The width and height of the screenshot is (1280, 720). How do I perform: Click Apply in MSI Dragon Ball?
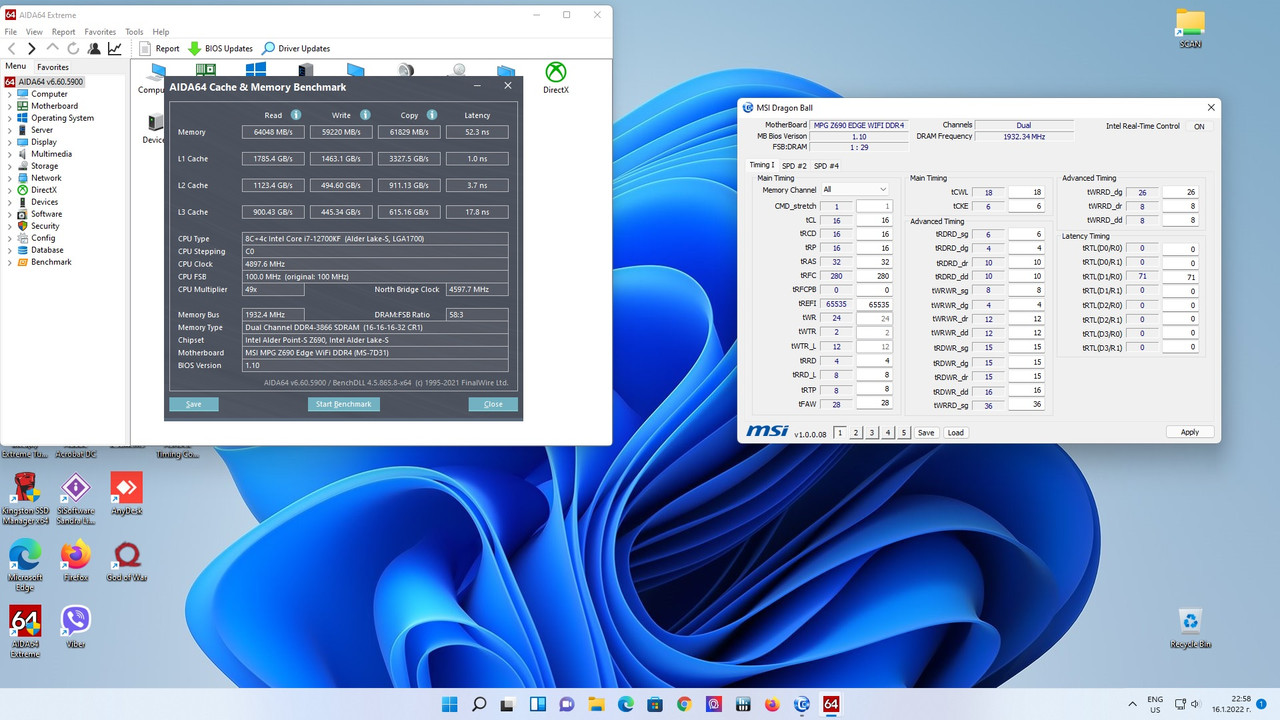(x=1190, y=432)
